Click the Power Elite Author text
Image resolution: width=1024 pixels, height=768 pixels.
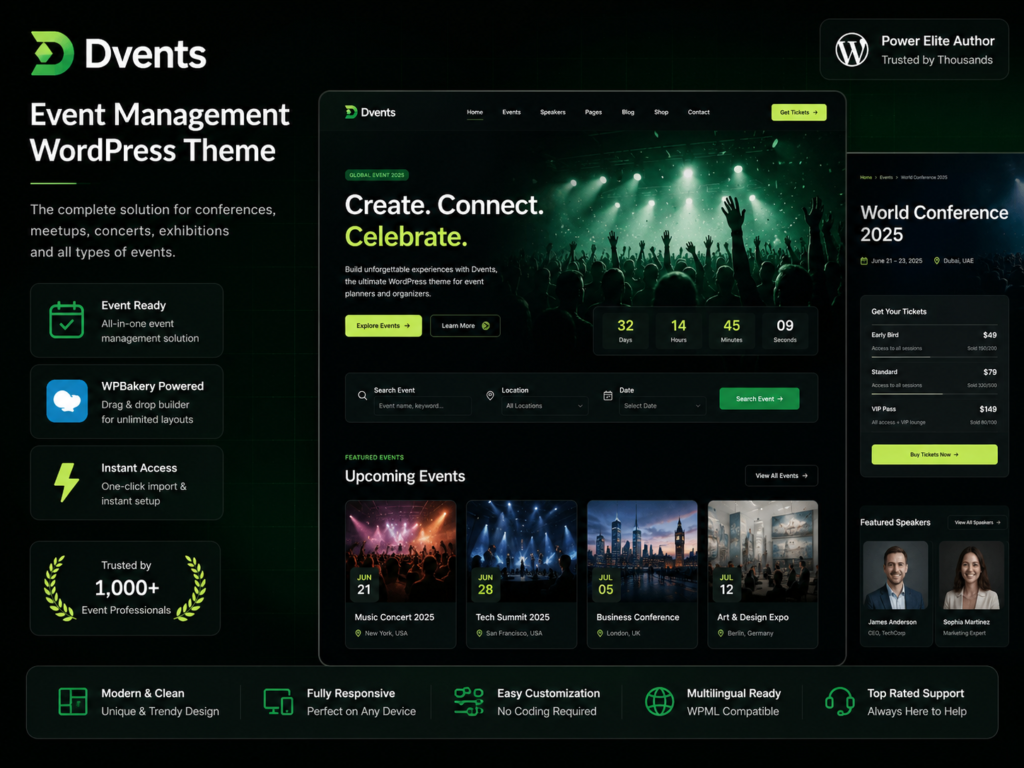pyautogui.click(x=938, y=41)
